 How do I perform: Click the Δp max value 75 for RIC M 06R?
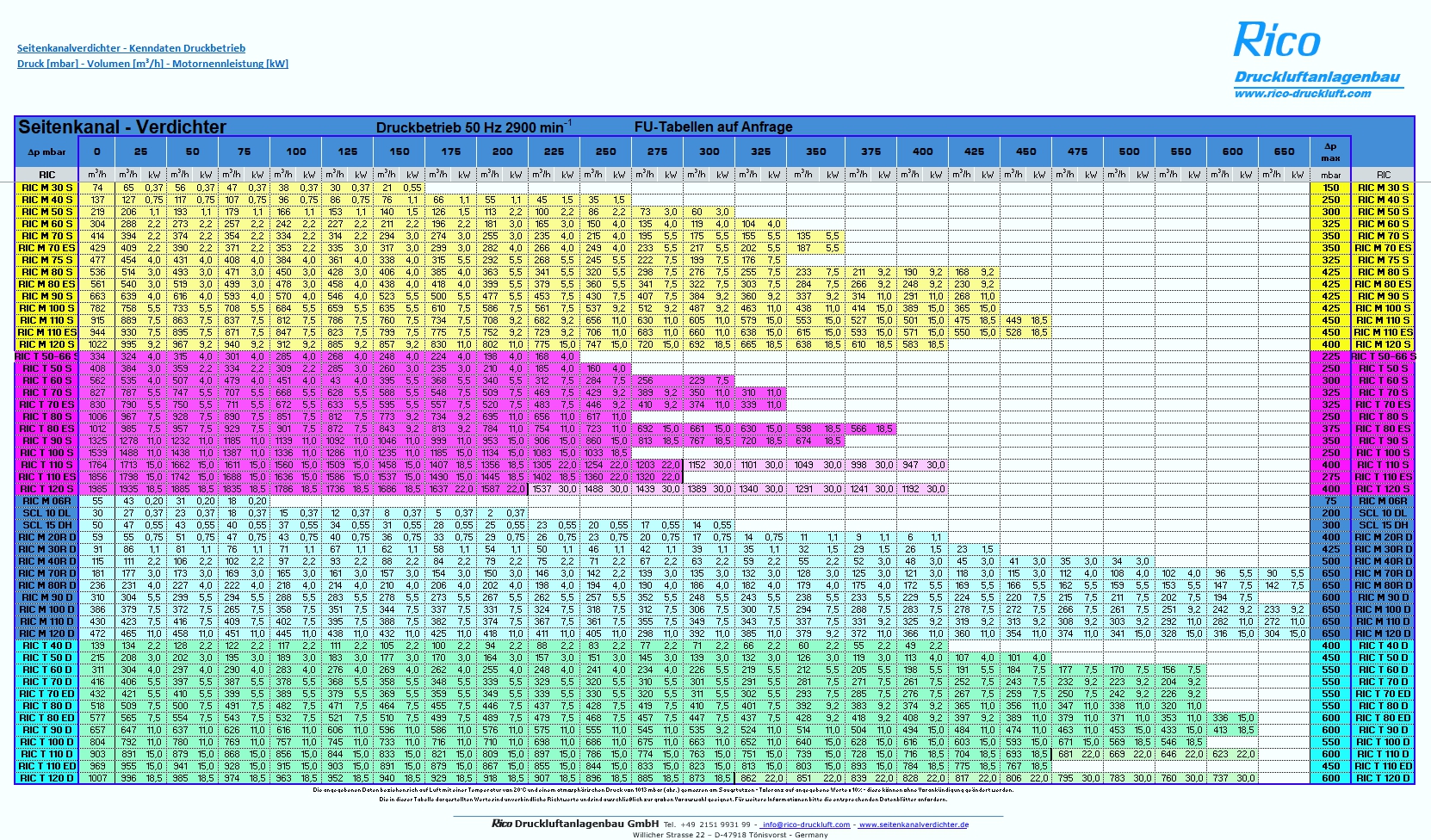point(1331,501)
